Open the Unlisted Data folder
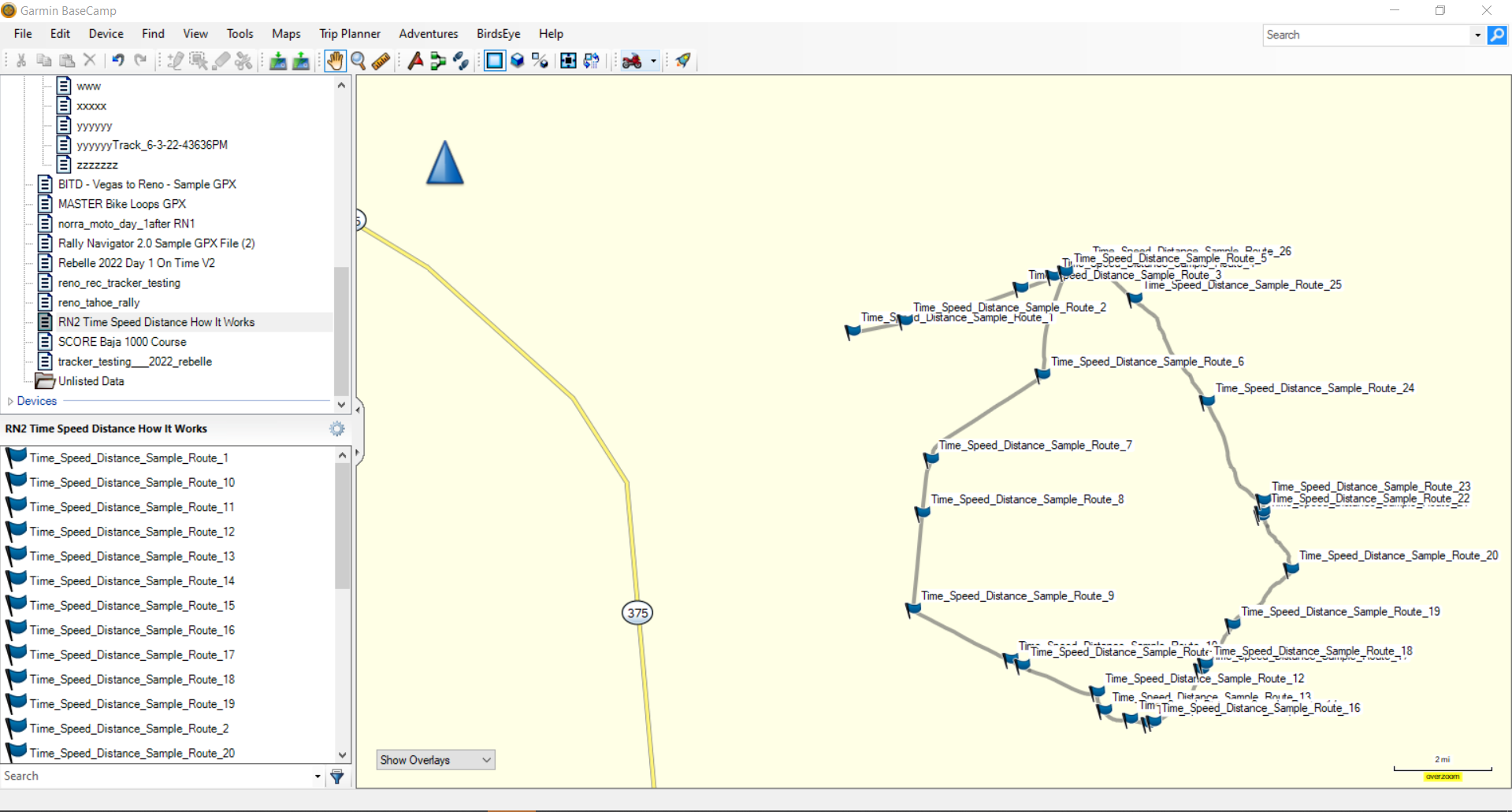This screenshot has height=812, width=1512. (x=91, y=381)
